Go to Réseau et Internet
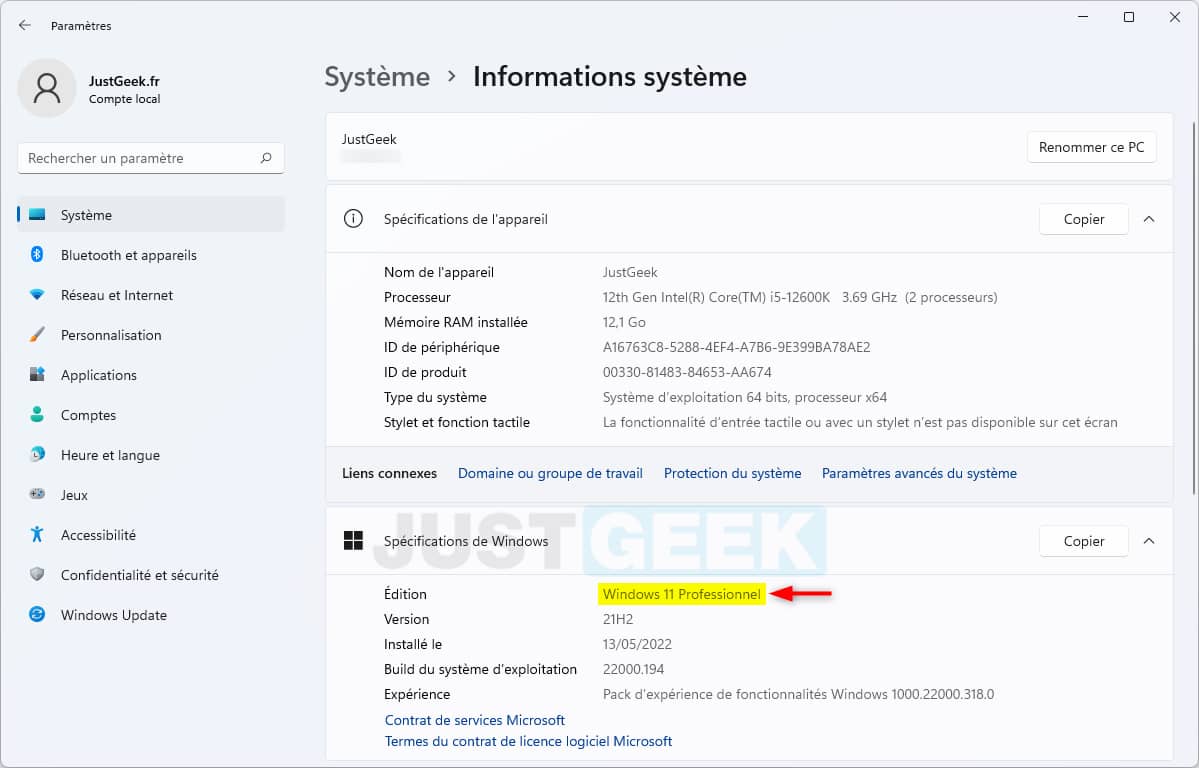The image size is (1199, 768). 151,295
